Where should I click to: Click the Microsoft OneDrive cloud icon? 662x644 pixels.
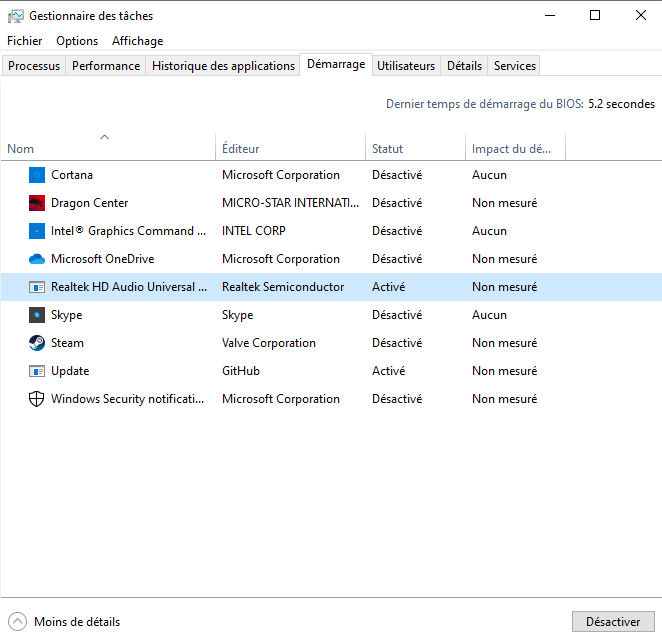[37, 259]
